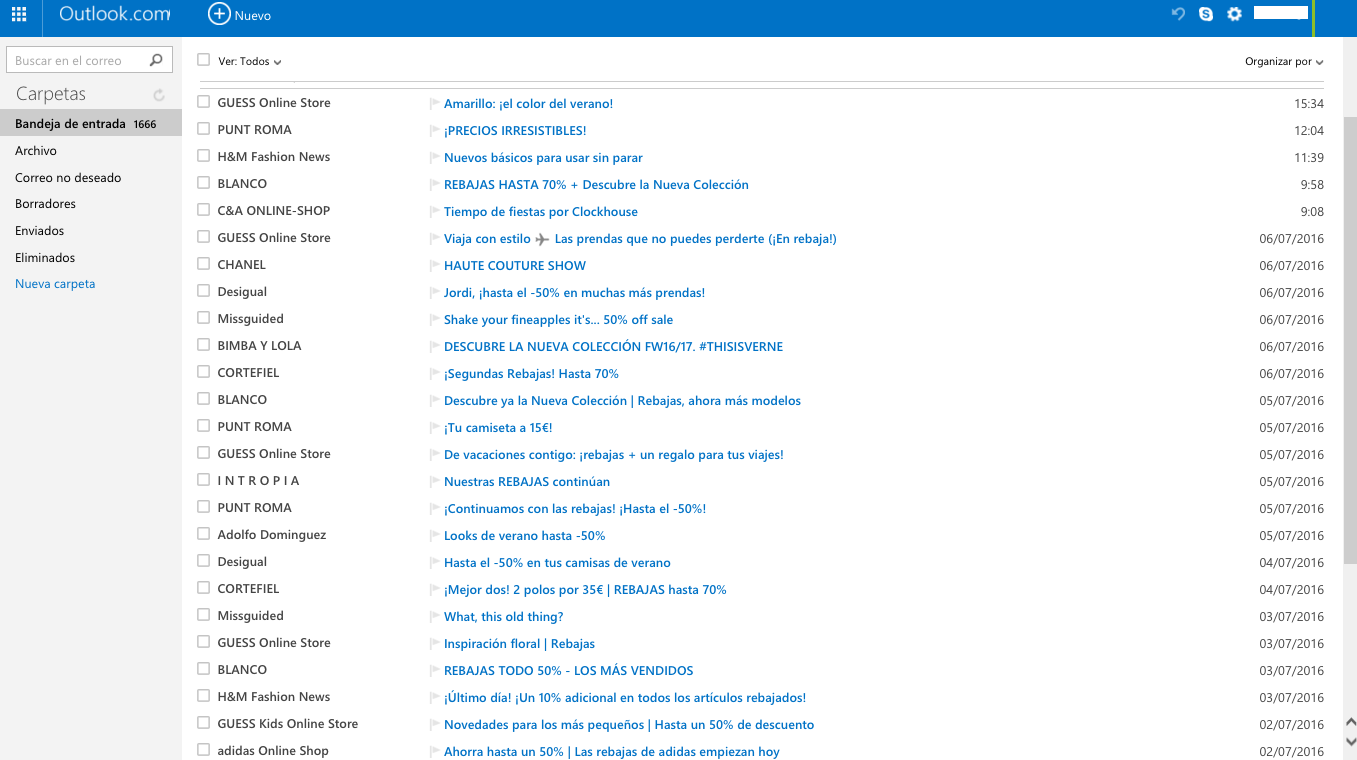This screenshot has width=1357, height=760.
Task: Expand the Organizar por dropdown
Action: pos(1284,61)
